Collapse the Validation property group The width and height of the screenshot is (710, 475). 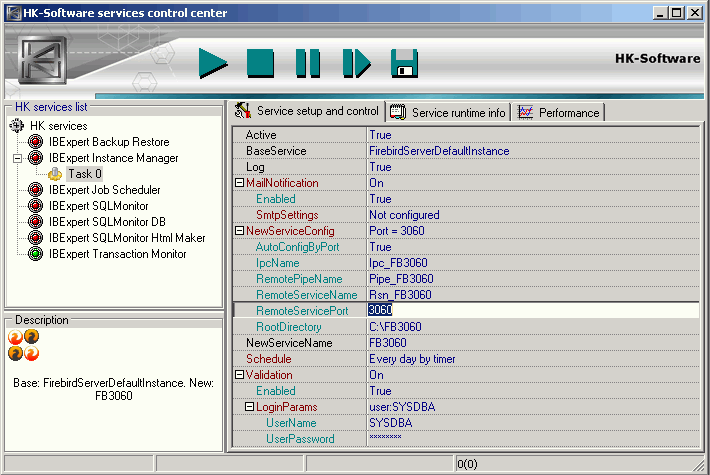(240, 374)
